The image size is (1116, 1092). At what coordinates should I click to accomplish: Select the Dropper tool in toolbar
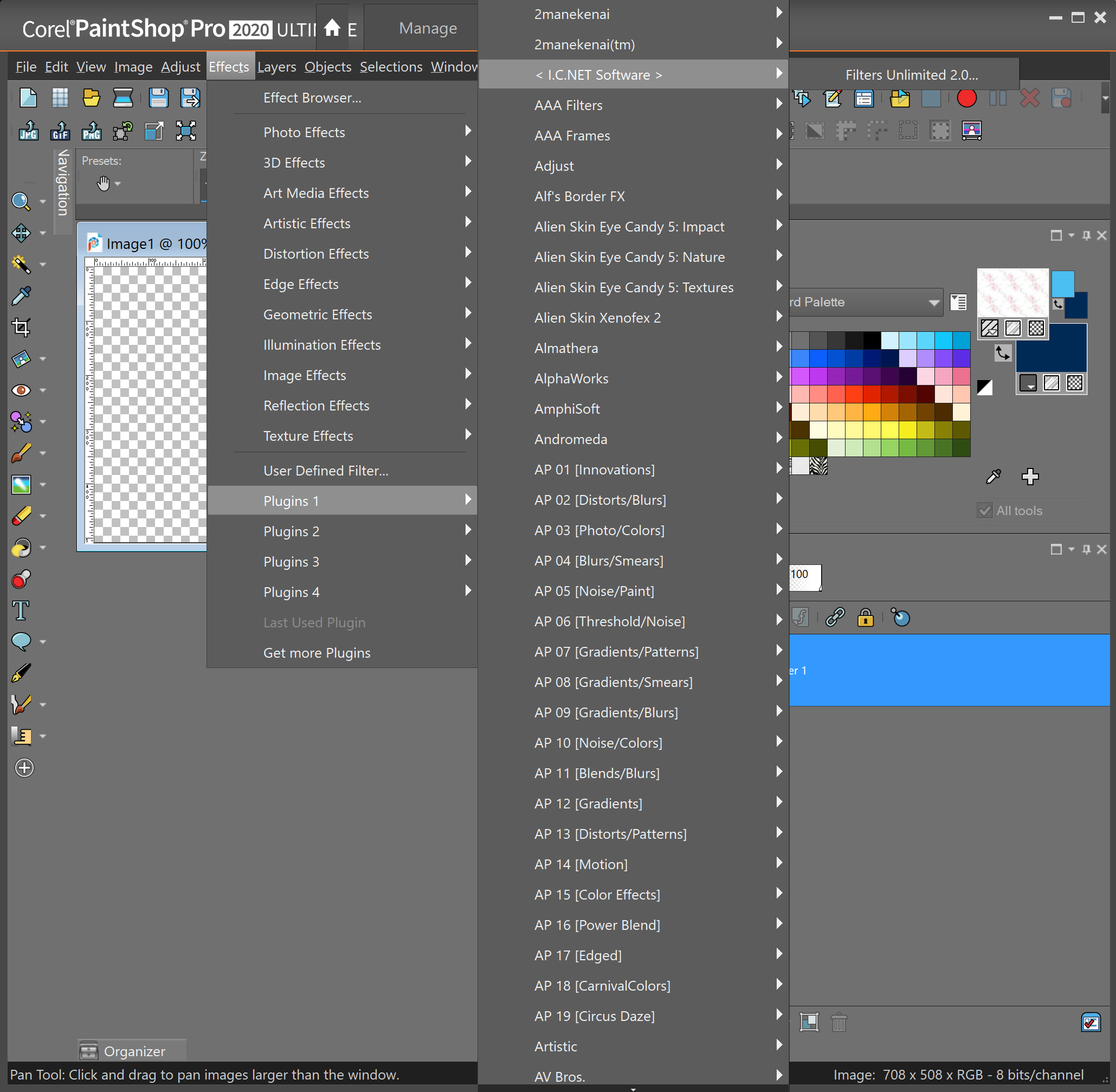point(21,296)
